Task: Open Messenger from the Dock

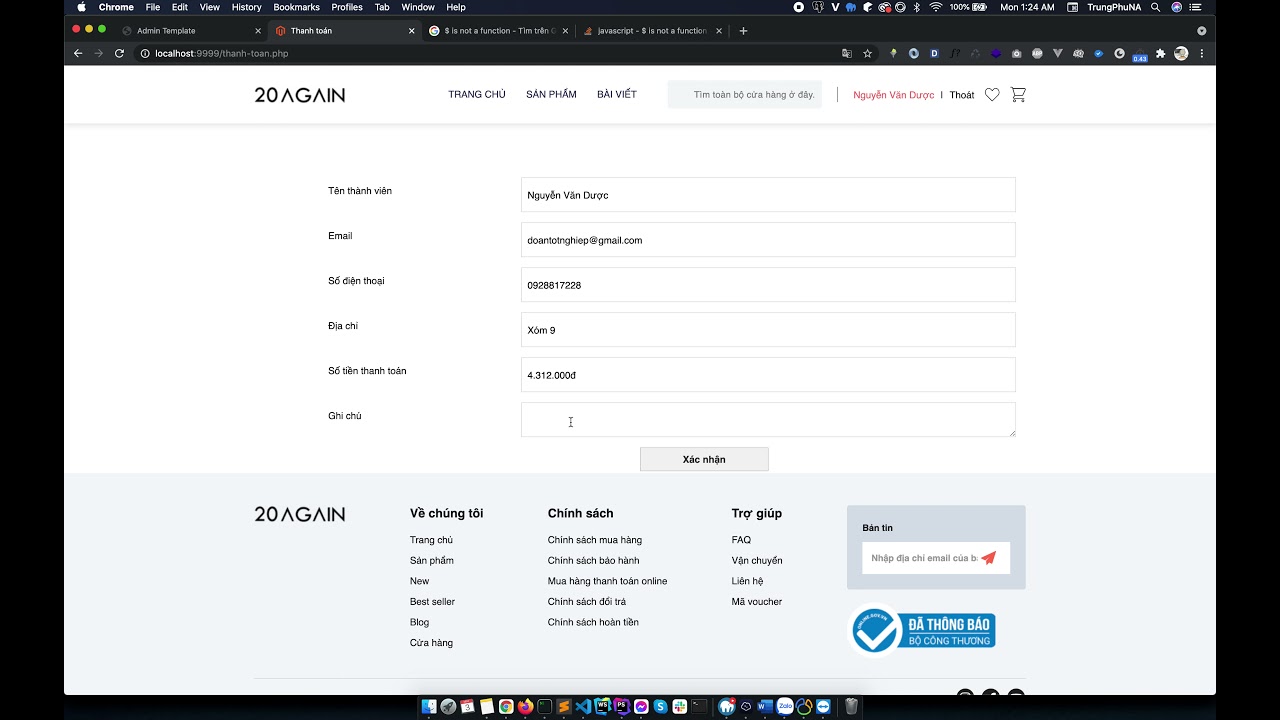Action: [x=641, y=707]
